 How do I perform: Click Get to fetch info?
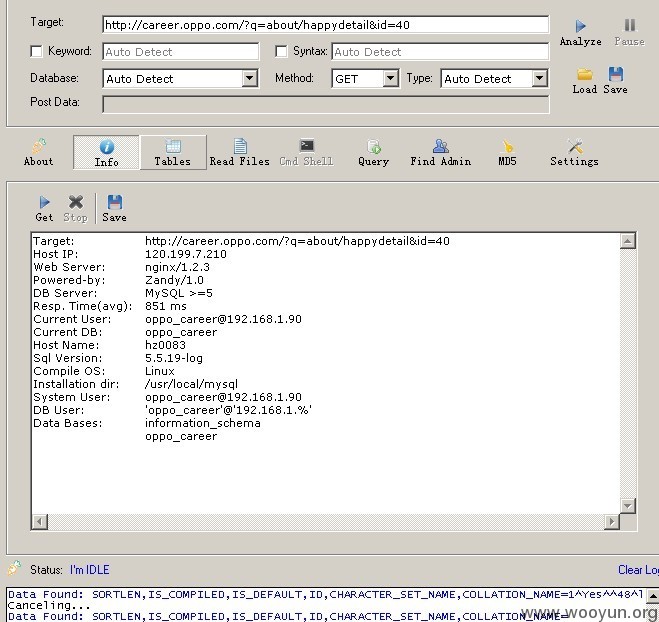(44, 209)
